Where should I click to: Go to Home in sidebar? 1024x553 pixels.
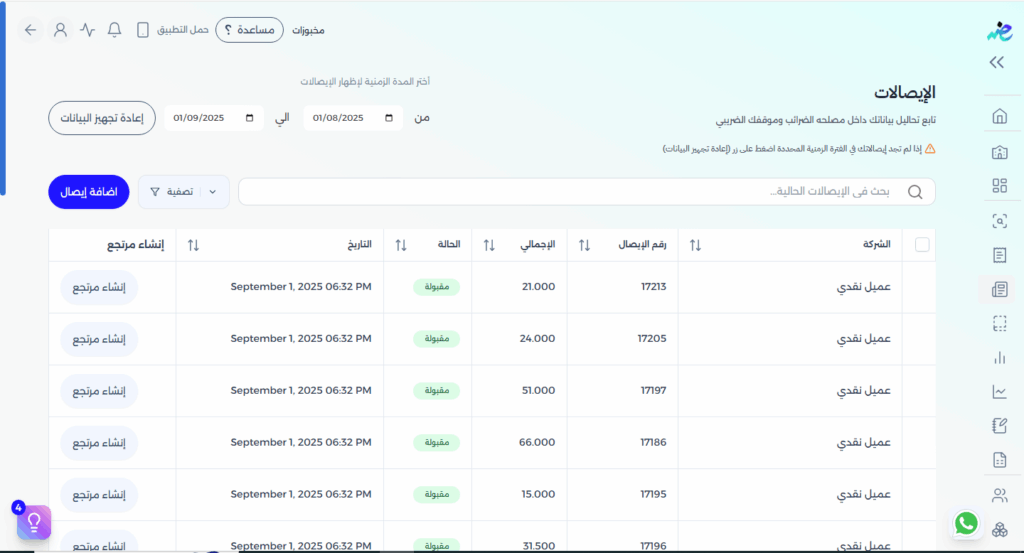999,116
